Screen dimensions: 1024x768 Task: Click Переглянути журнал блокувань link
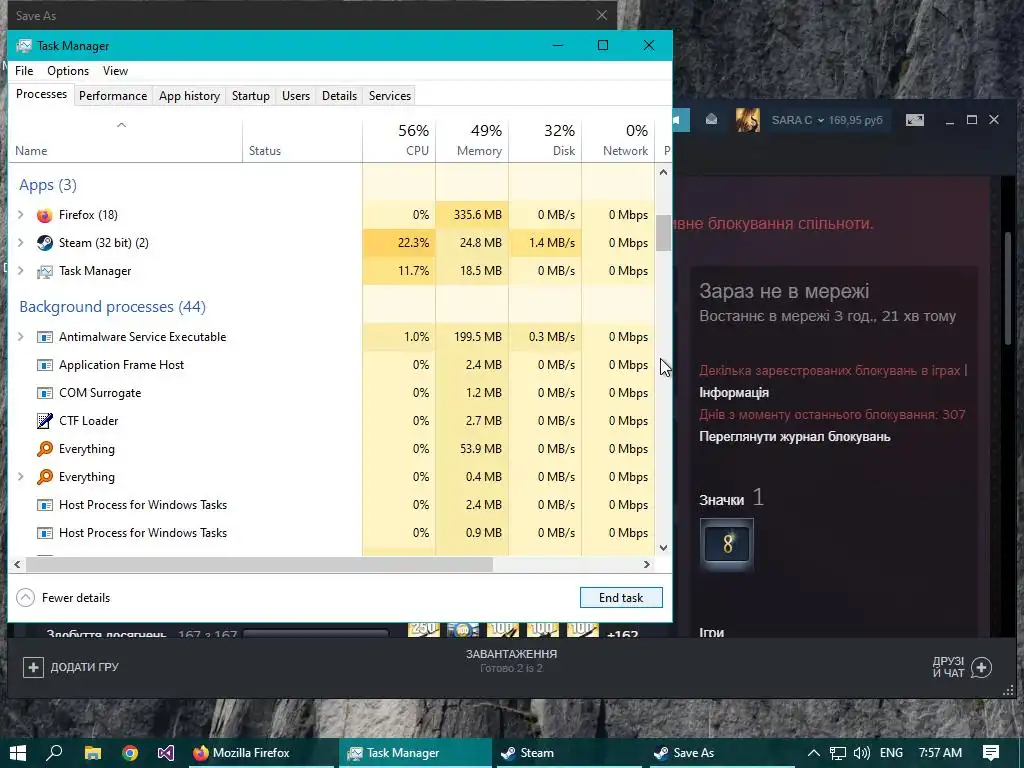[x=794, y=437]
